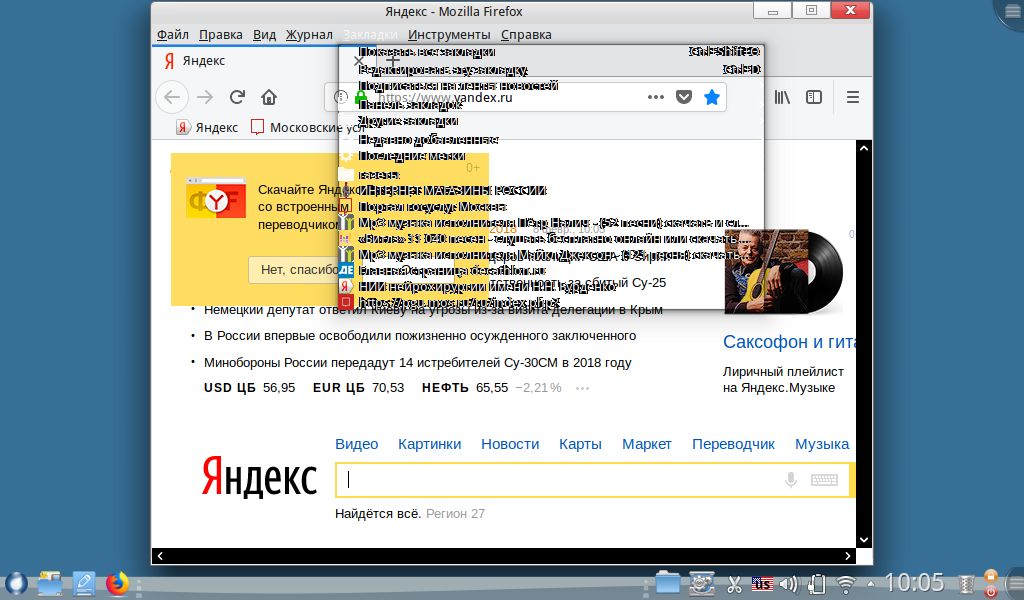This screenshot has height=600, width=1024.
Task: Open the page actions three-dot menu
Action: (x=656, y=97)
